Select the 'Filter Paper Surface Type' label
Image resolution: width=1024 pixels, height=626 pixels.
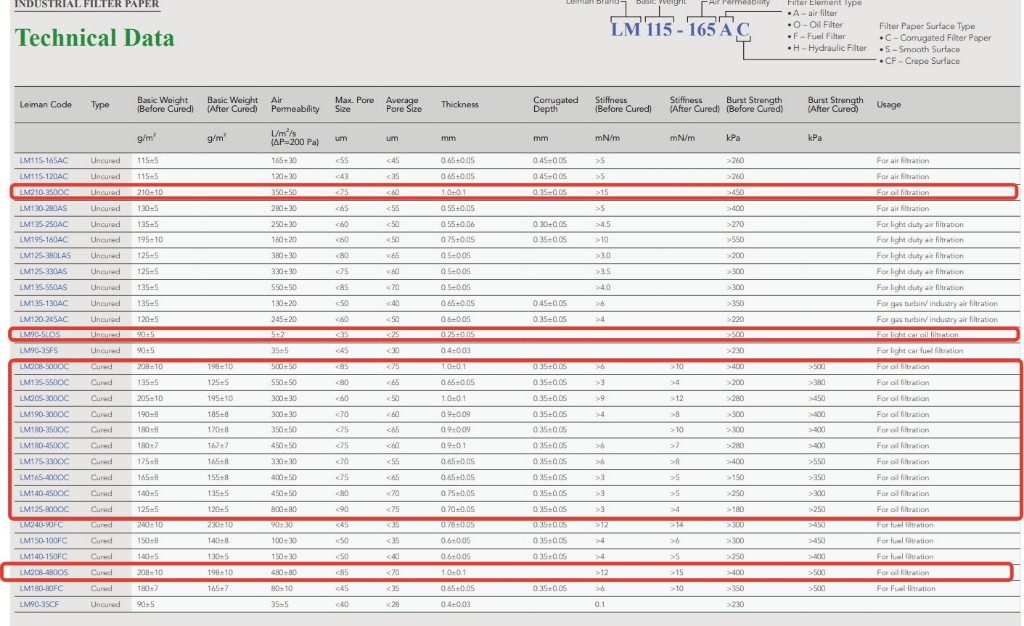point(927,26)
